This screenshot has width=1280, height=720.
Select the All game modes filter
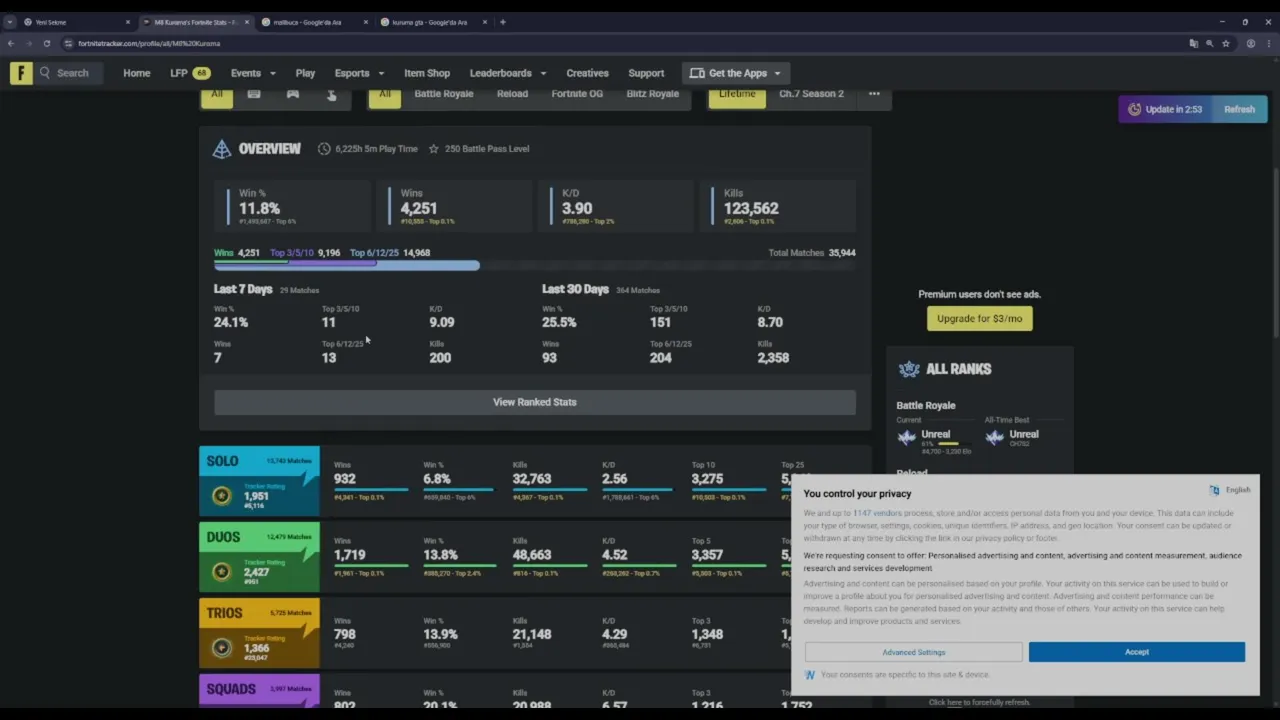[x=385, y=95]
